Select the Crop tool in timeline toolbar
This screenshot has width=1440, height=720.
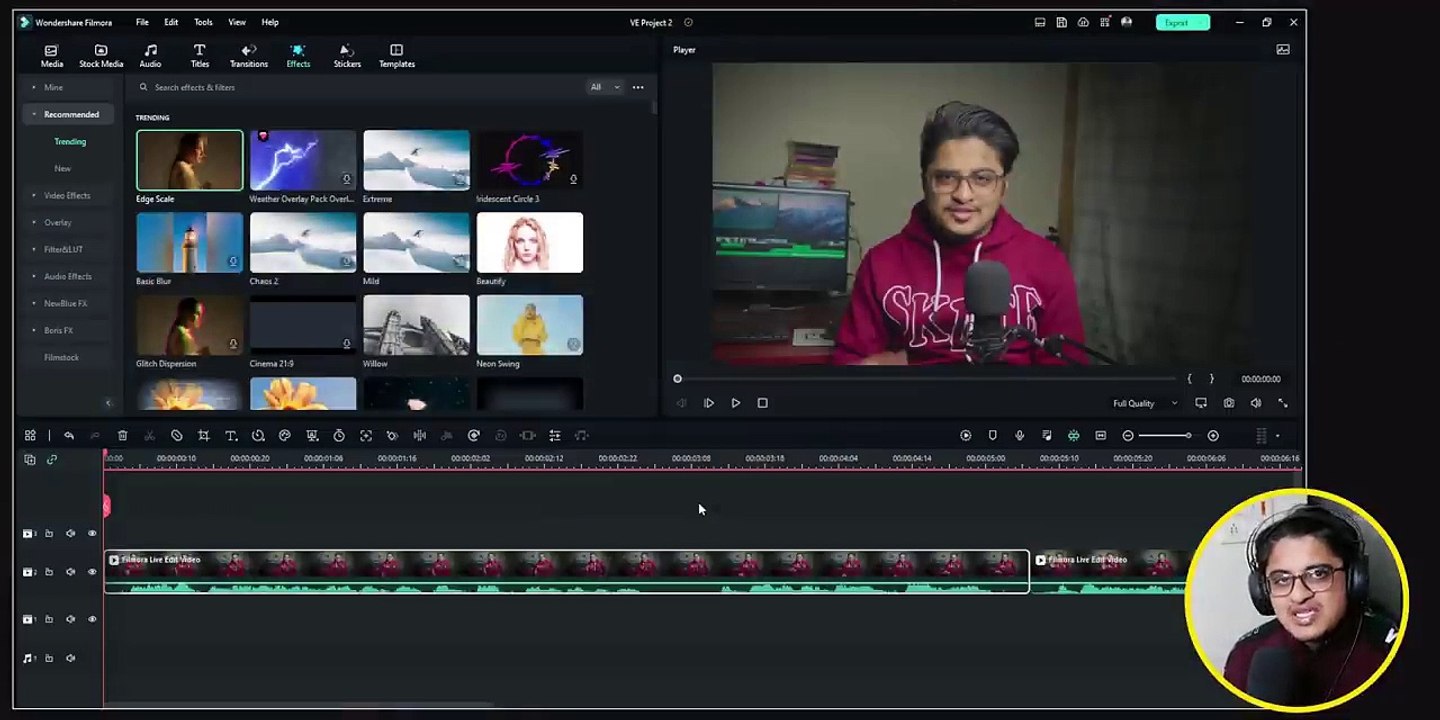pos(203,436)
